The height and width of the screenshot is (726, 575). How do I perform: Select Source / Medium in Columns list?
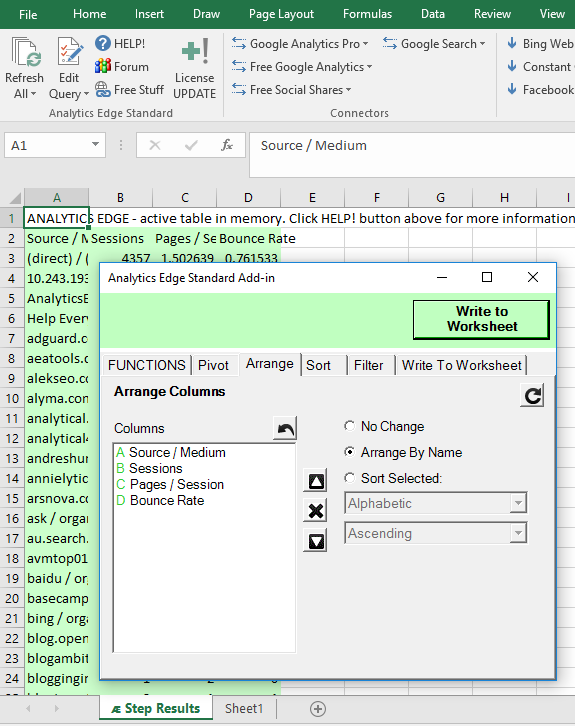[204, 452]
